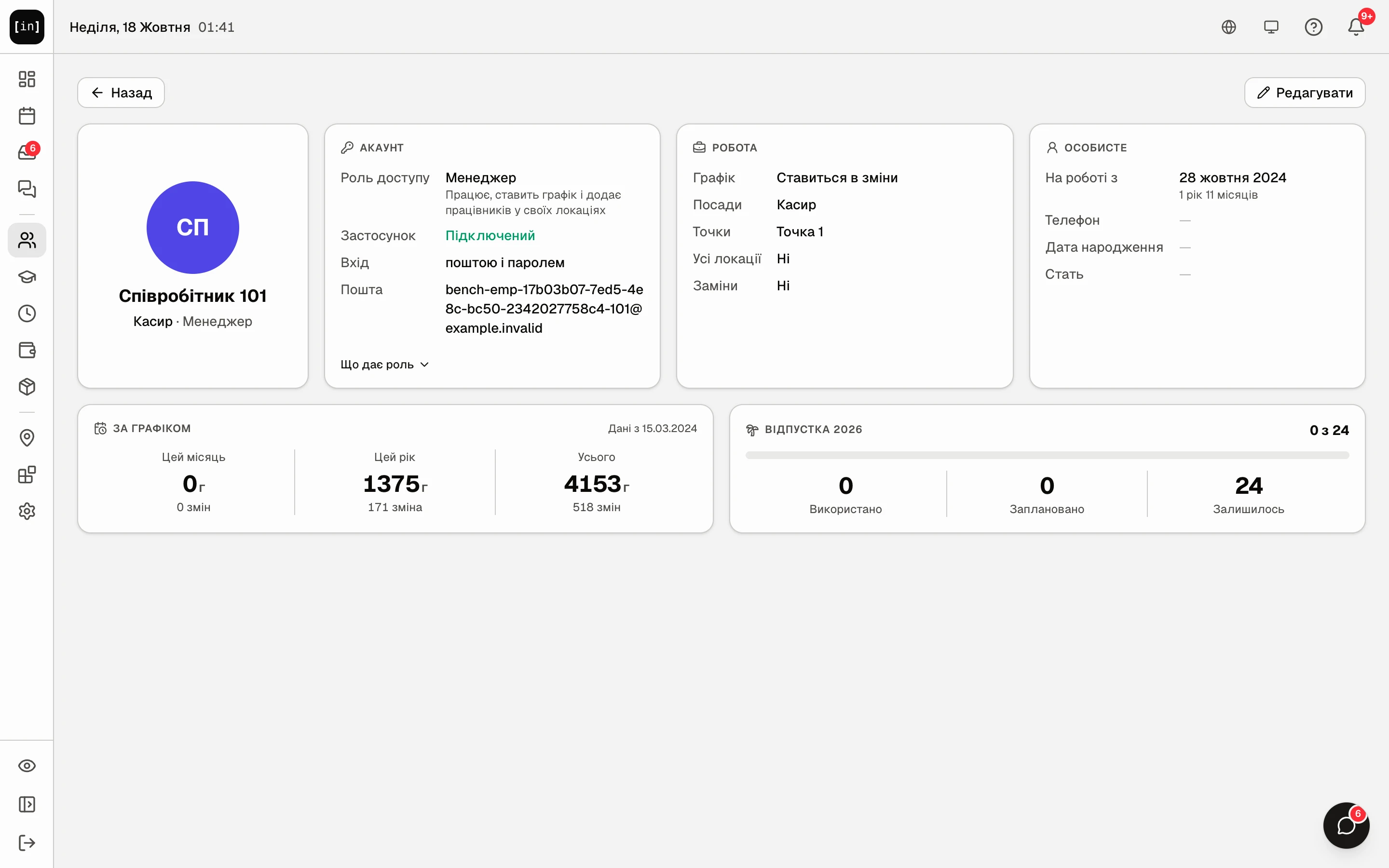The image size is (1389, 868).
Task: Select the employees people tab in sidebar
Action: coord(27,240)
